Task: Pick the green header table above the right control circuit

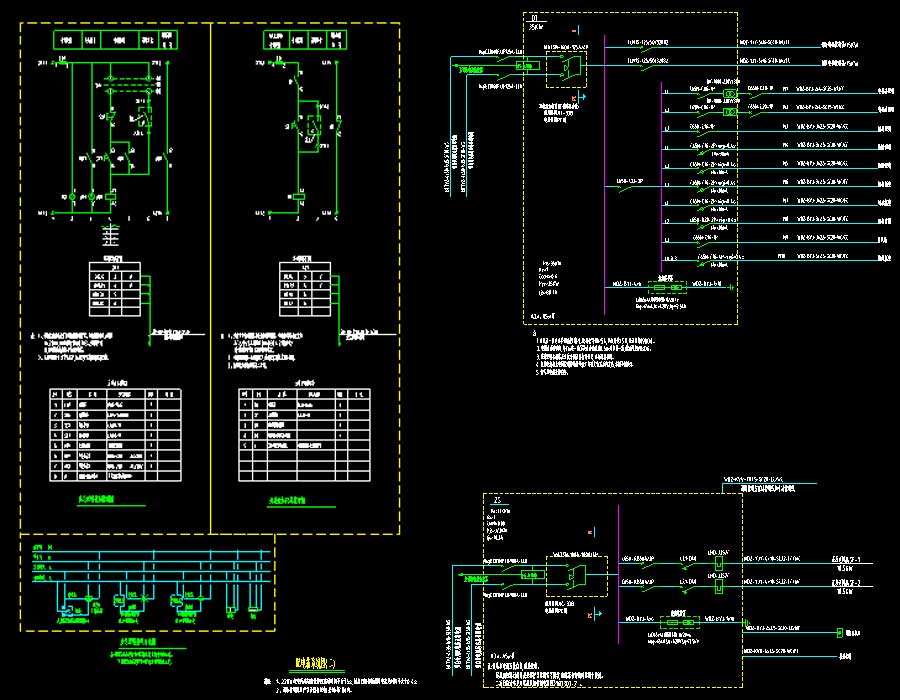Action: point(305,40)
